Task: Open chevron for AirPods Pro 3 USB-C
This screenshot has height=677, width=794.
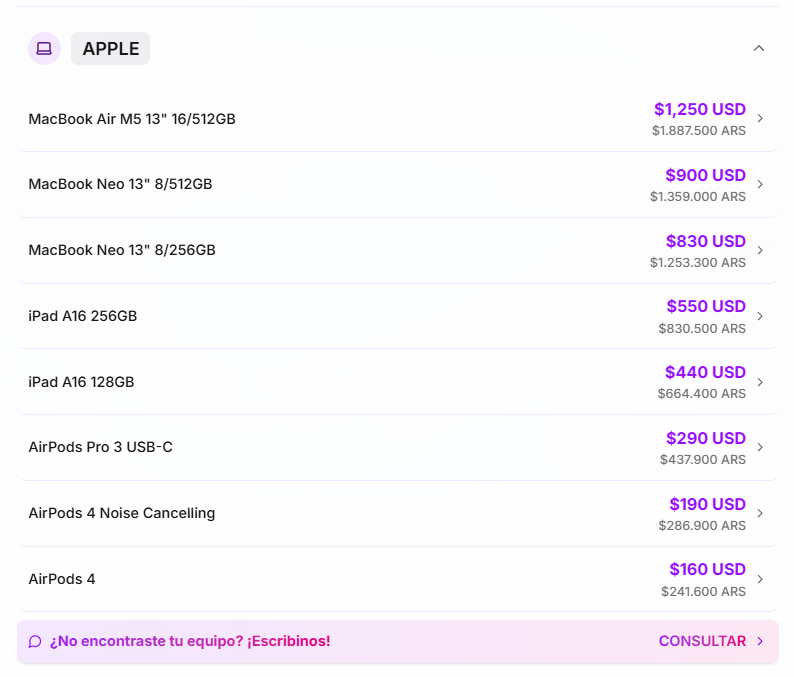Action: pyautogui.click(x=760, y=447)
